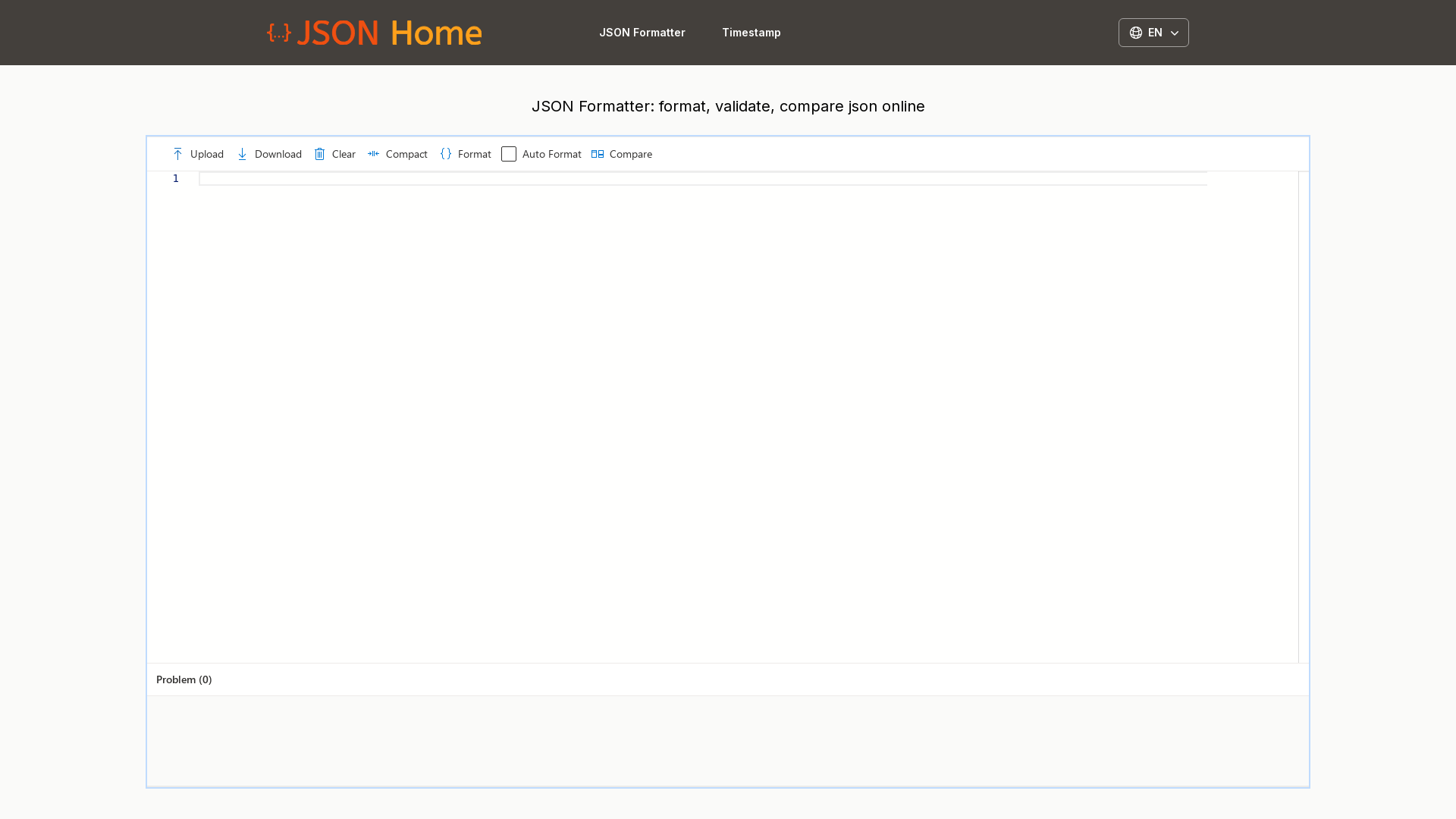Click the Compare side-by-side icon
Viewport: 1456px width, 819px height.
(x=598, y=154)
